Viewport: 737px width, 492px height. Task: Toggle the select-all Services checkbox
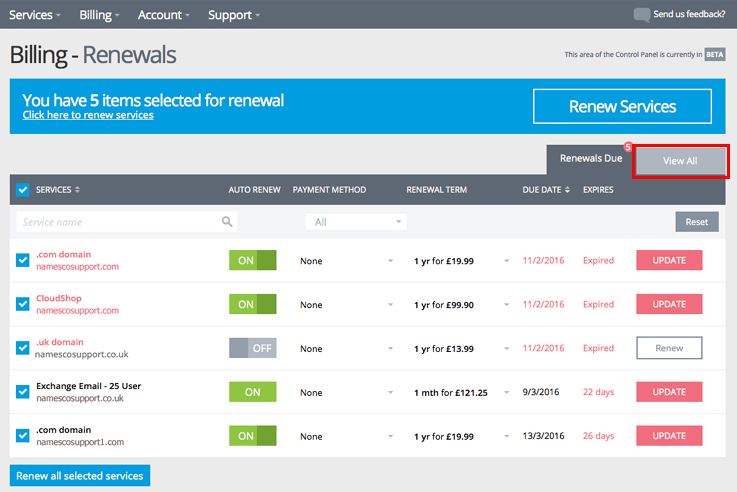click(x=23, y=189)
